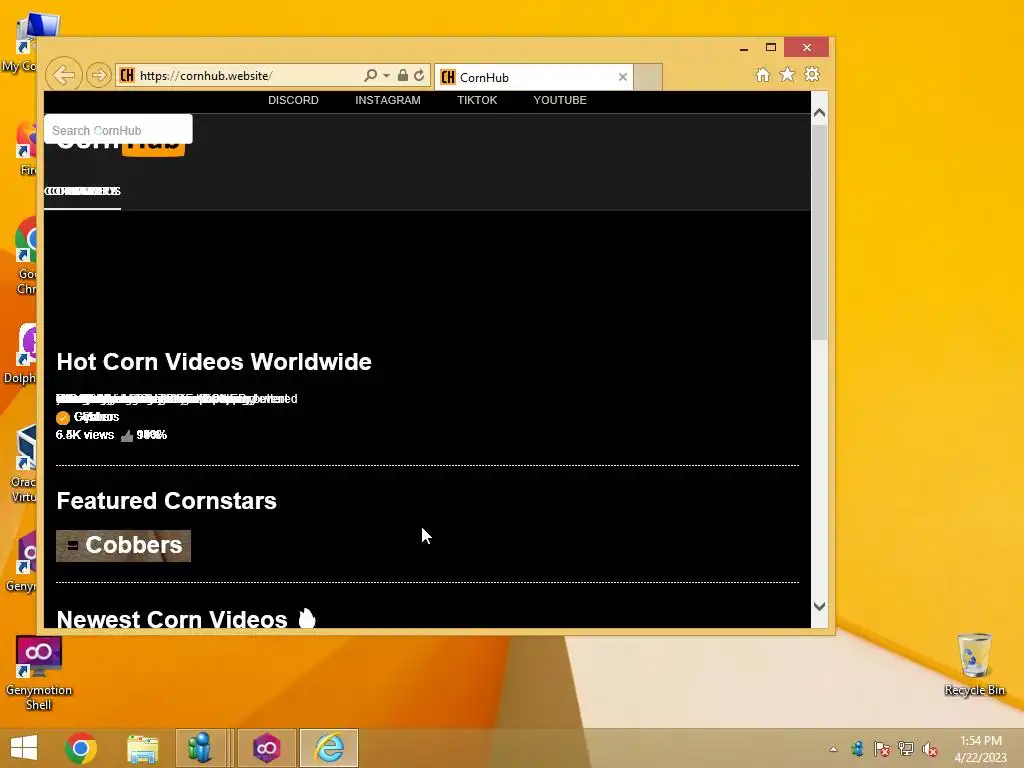Screen dimensions: 1024x768
Task: Open the address bar dropdown arrow
Action: click(x=387, y=76)
